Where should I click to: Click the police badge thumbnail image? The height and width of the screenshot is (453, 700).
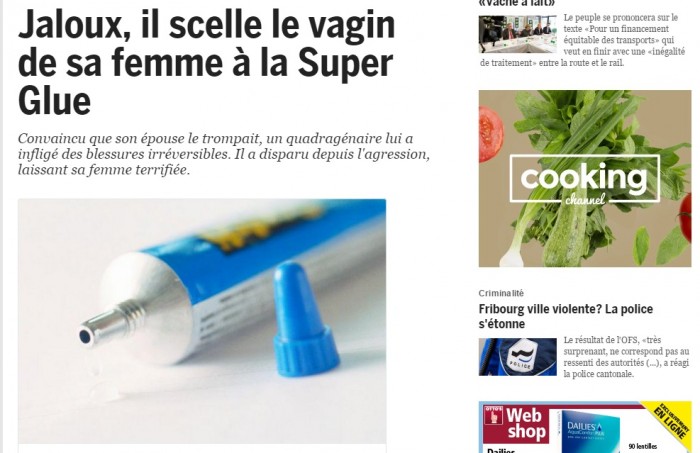pyautogui.click(x=517, y=357)
